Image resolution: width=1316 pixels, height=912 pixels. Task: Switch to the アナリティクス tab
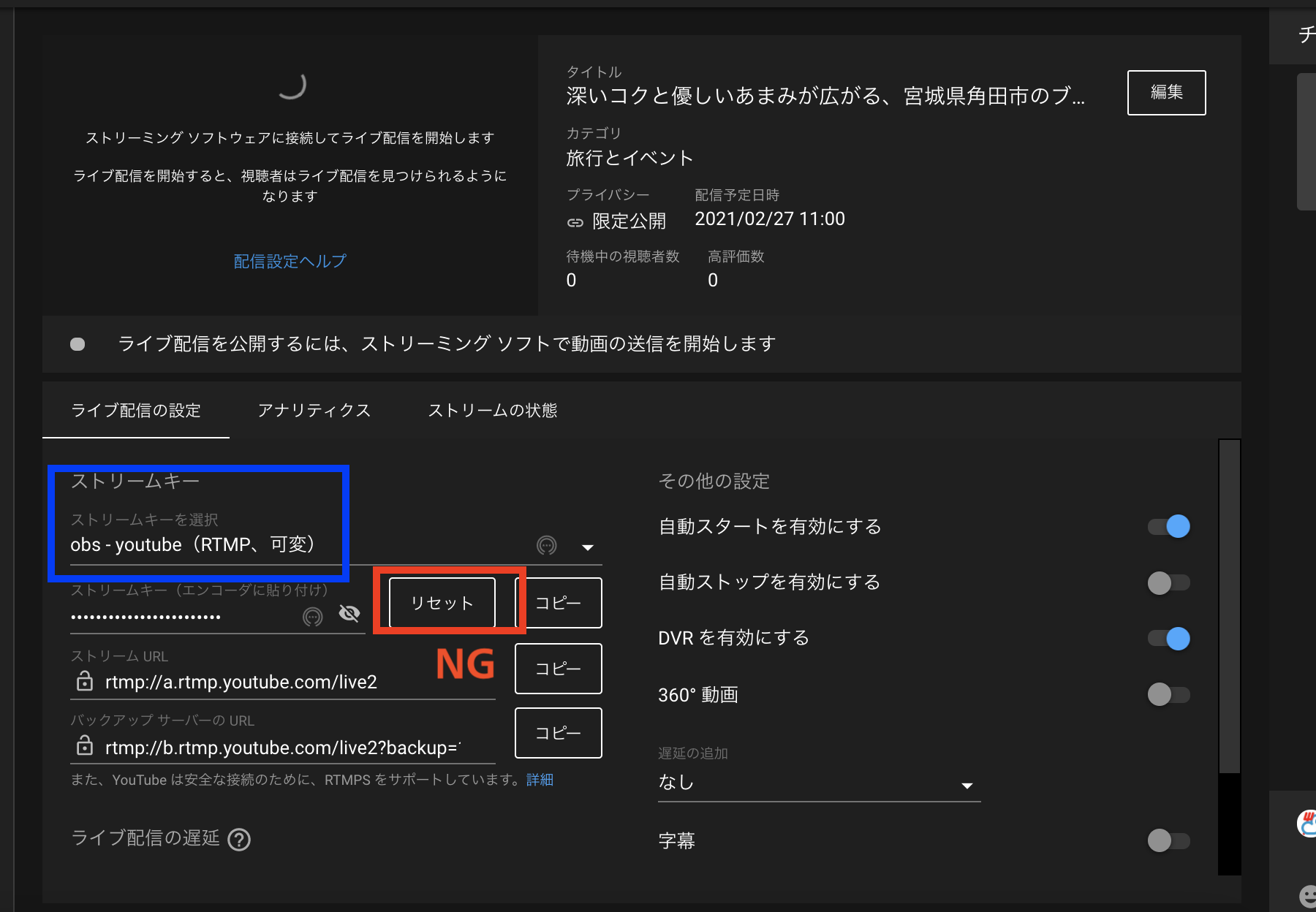pyautogui.click(x=314, y=410)
